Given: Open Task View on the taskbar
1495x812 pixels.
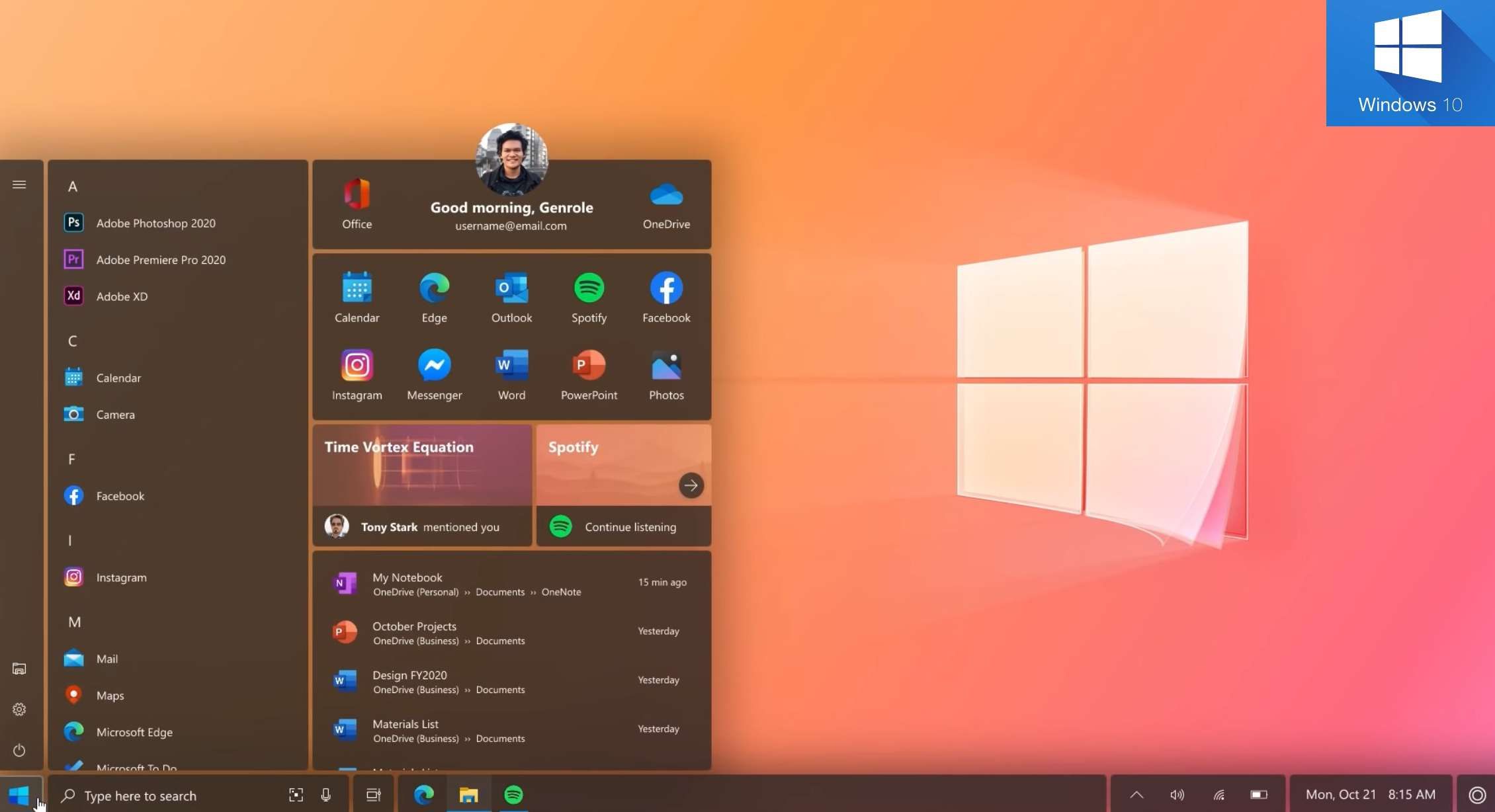Looking at the screenshot, I should click(374, 795).
